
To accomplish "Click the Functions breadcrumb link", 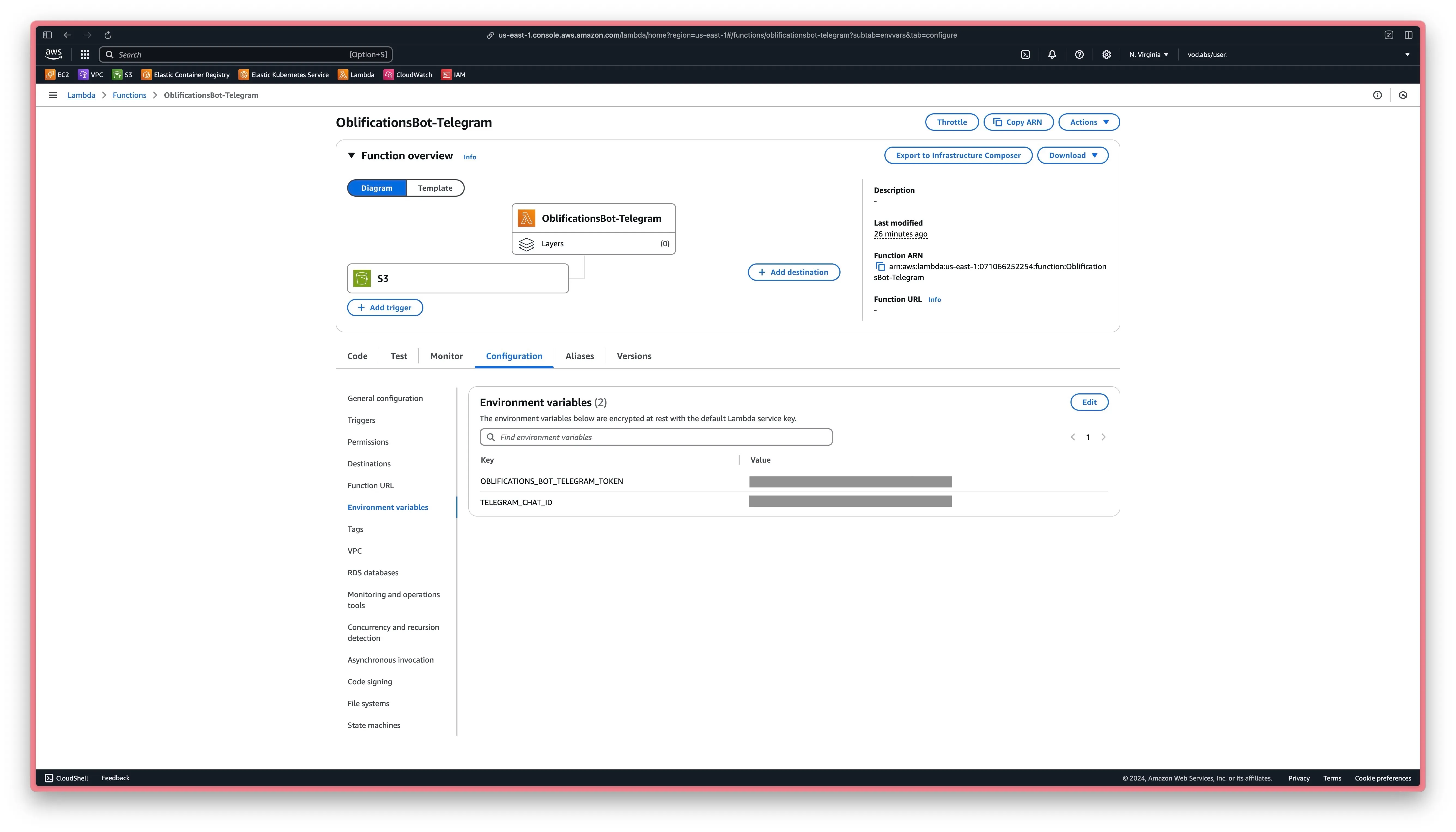I will (129, 95).
